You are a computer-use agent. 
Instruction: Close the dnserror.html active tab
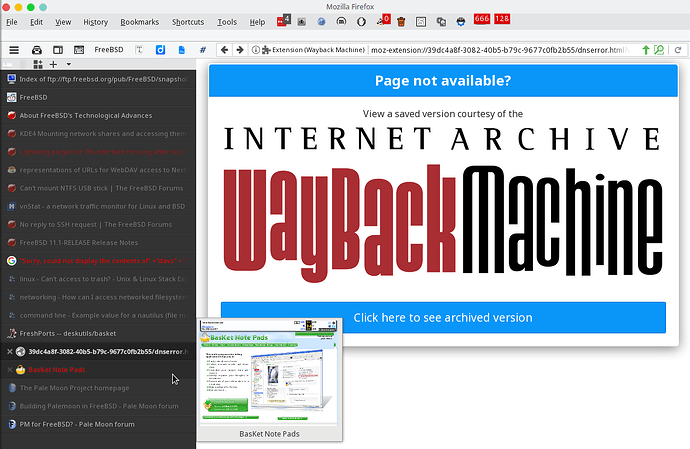point(9,352)
